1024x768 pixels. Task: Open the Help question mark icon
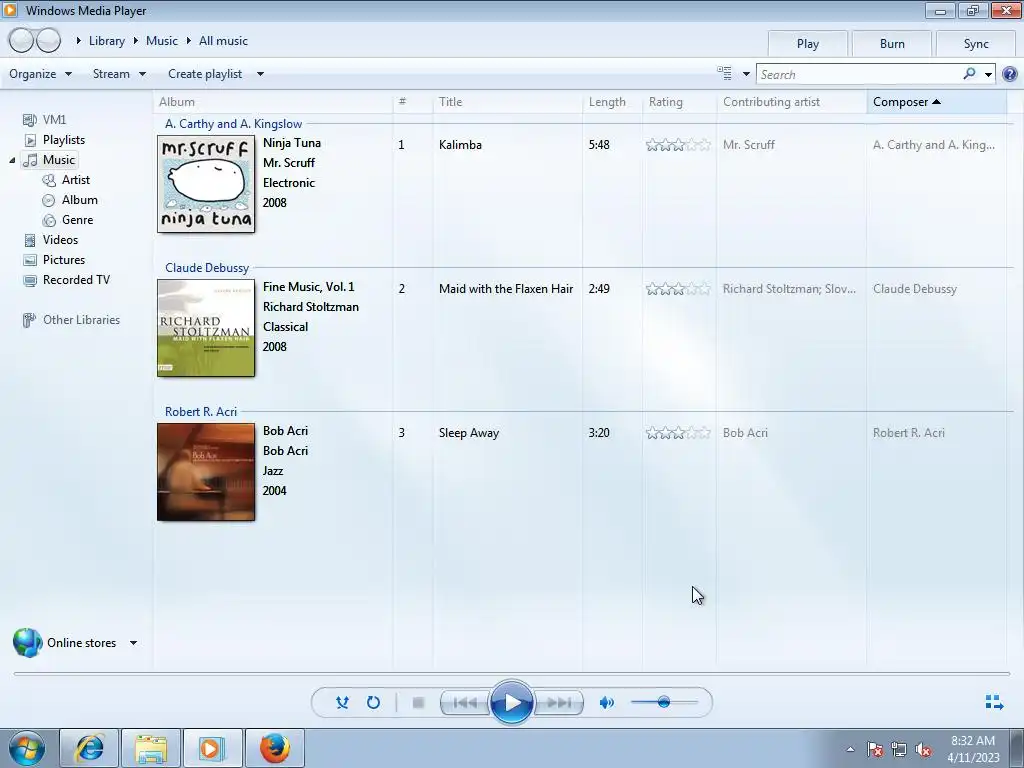coord(1010,74)
